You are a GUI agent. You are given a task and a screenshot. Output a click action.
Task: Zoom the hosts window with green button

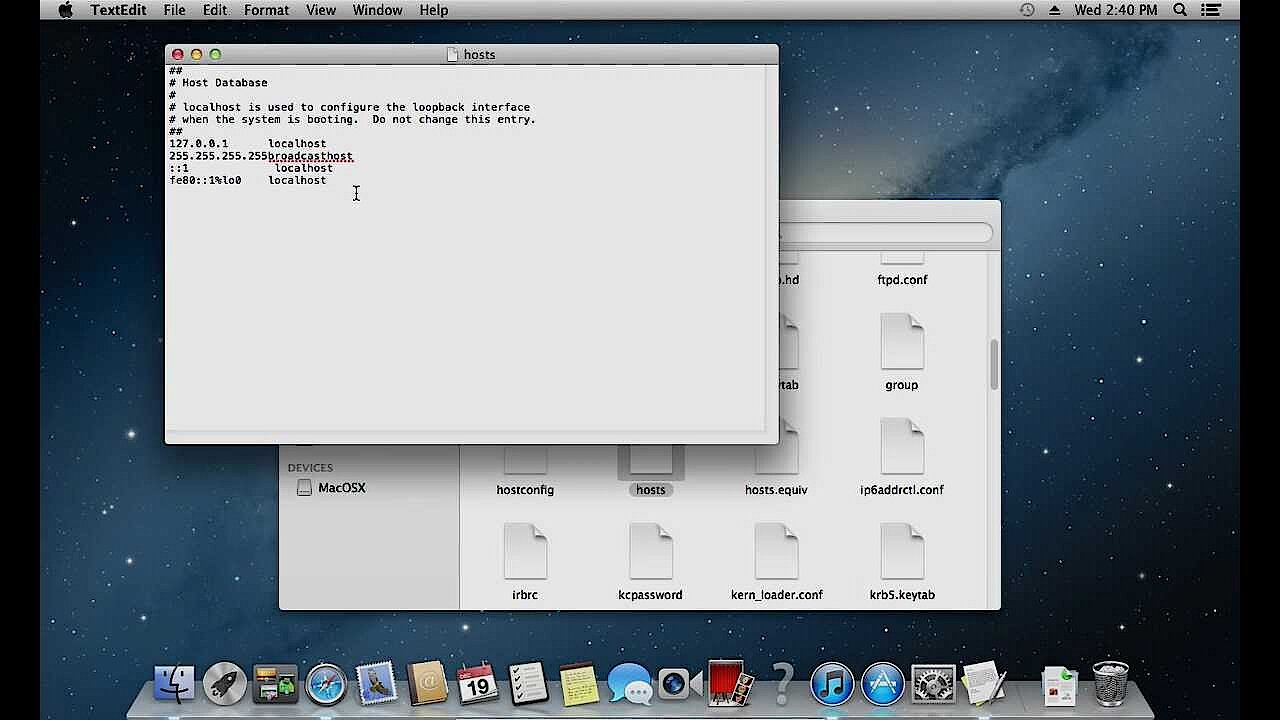click(215, 55)
